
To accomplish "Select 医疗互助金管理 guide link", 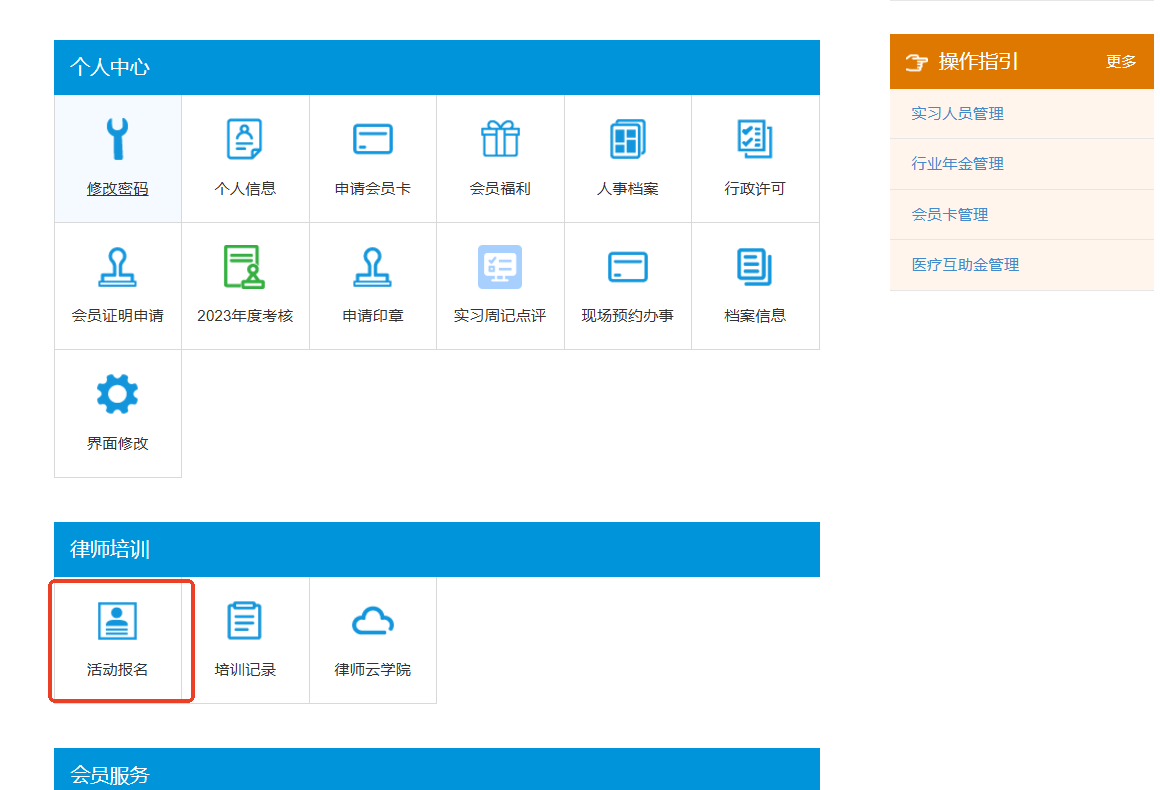I will tap(965, 265).
